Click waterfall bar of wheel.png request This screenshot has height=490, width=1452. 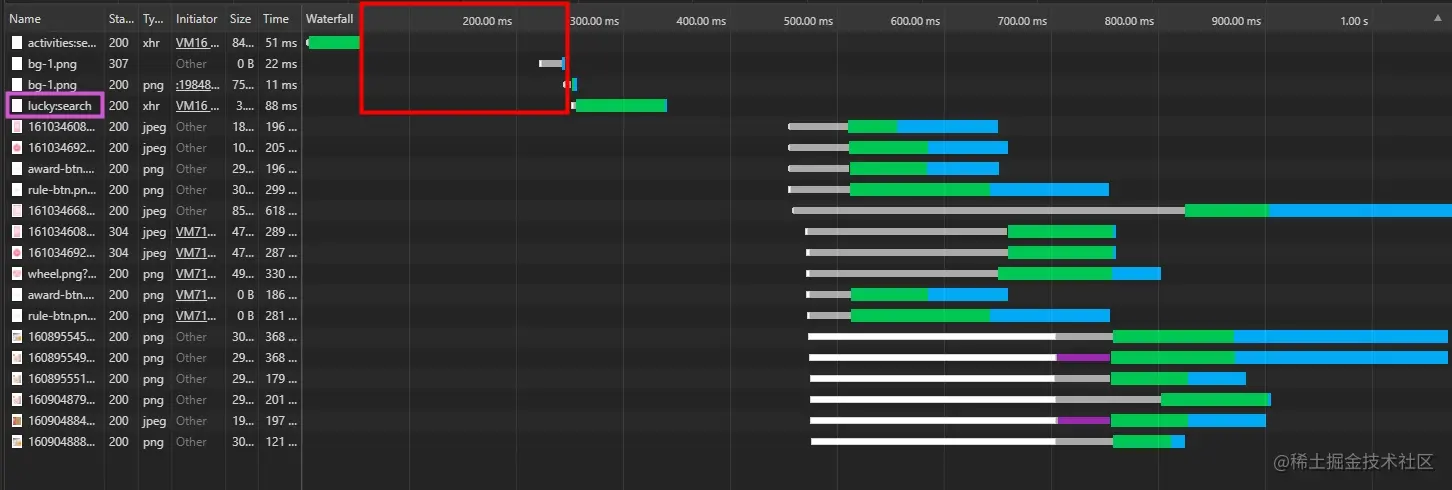tap(983, 274)
